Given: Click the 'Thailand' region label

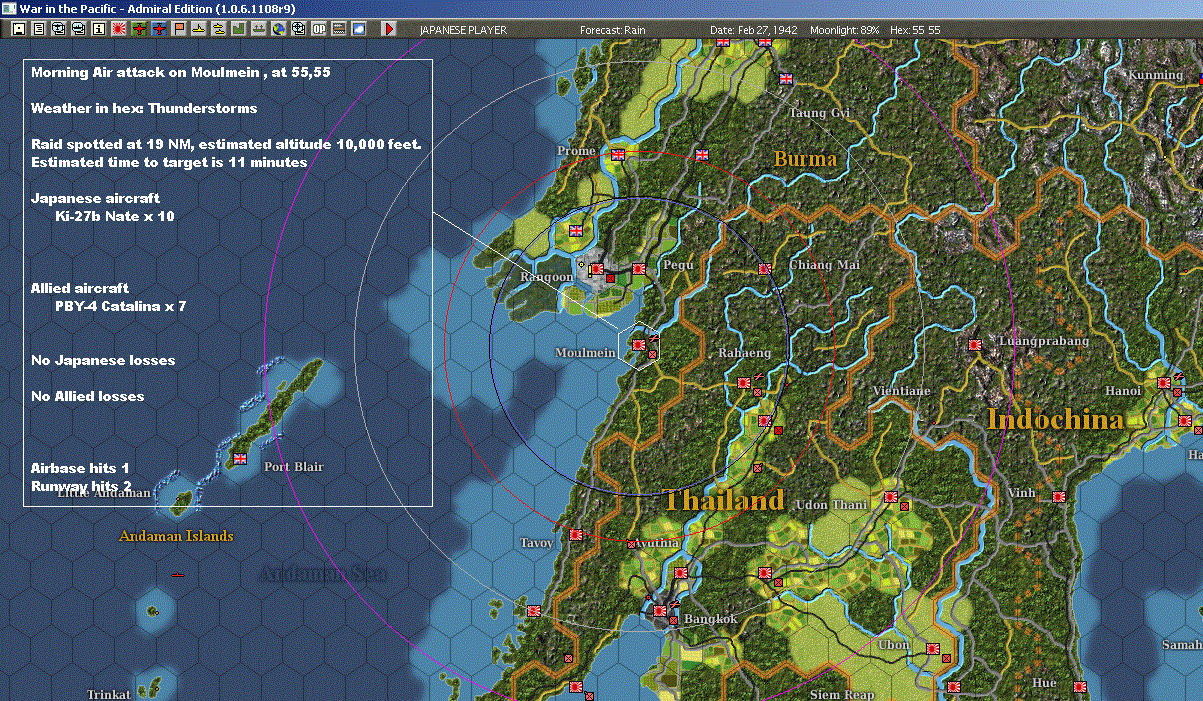Looking at the screenshot, I should click(x=724, y=500).
